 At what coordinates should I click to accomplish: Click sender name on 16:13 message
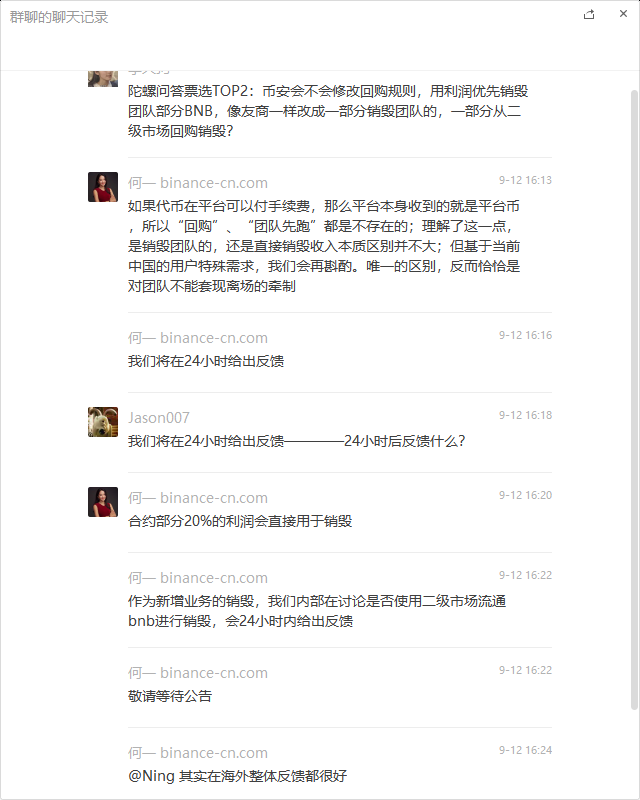[198, 183]
